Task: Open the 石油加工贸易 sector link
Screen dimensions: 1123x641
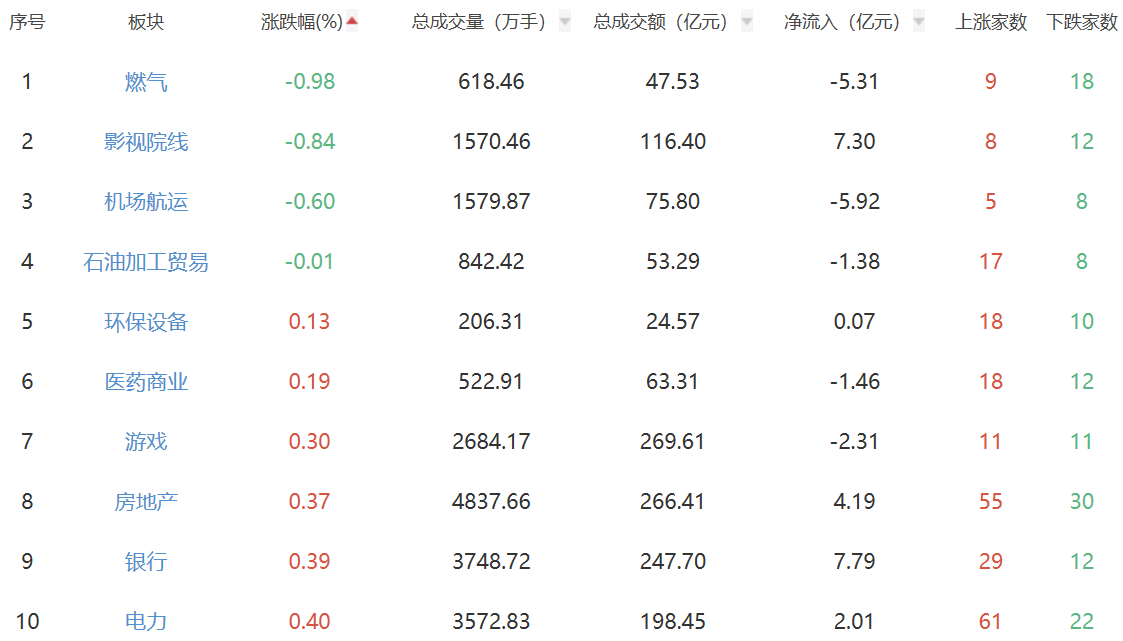Action: 146,262
